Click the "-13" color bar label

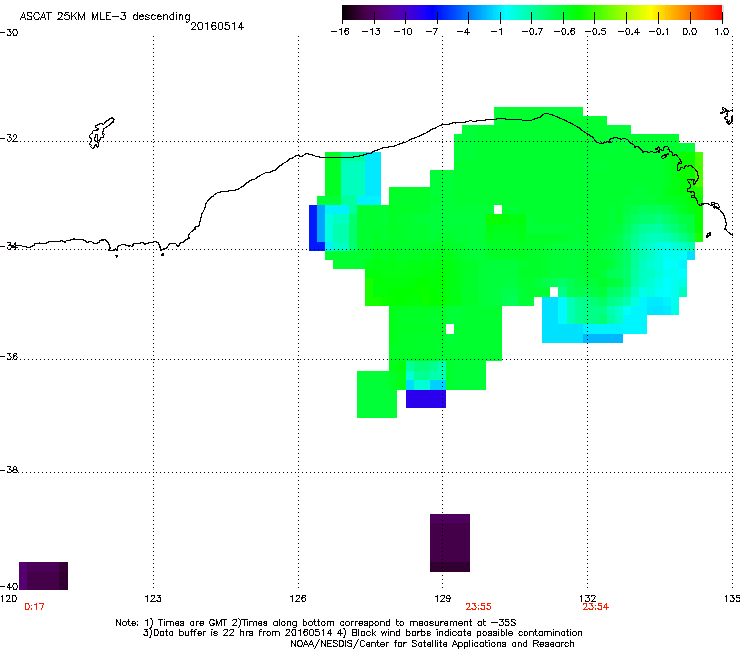click(371, 32)
